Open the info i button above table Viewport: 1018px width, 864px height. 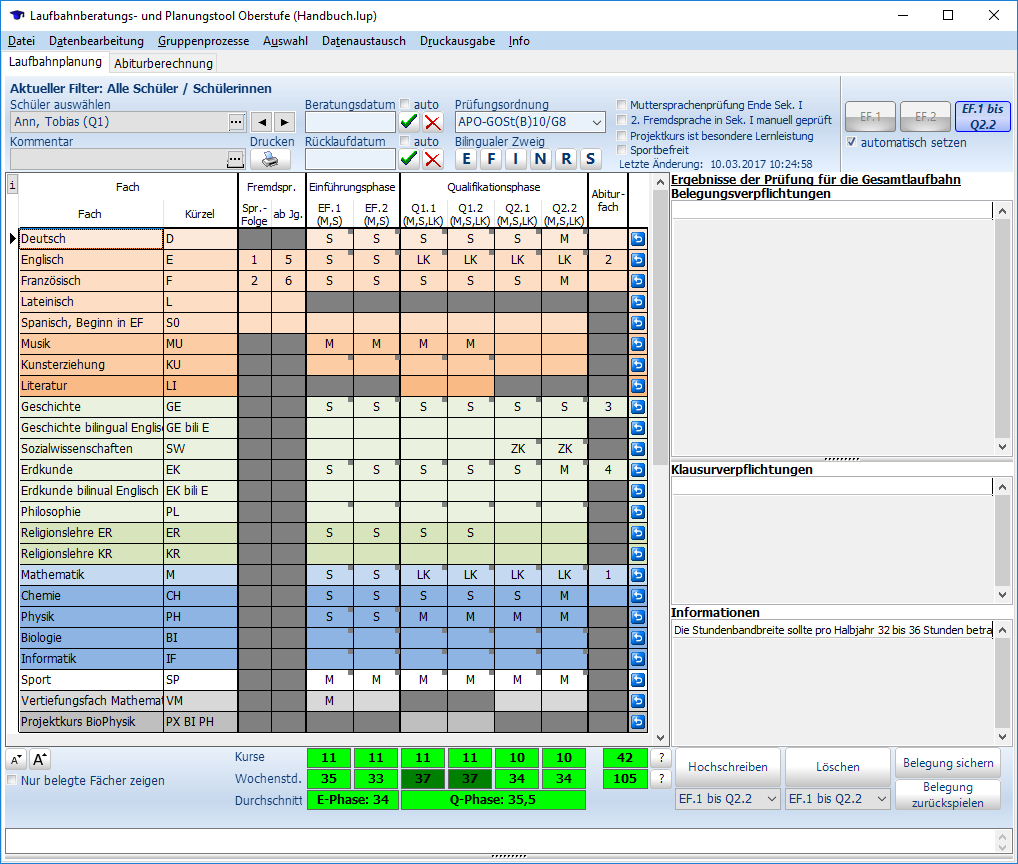(x=12, y=185)
